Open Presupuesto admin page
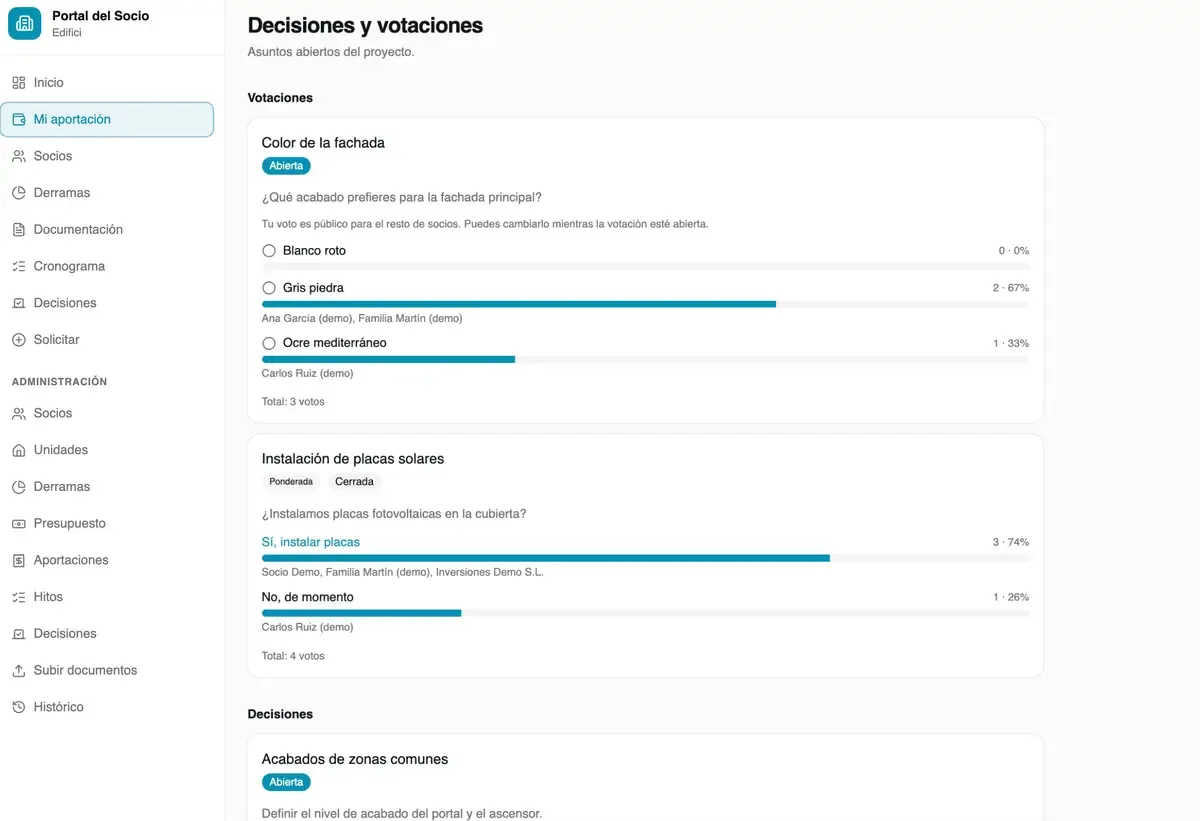Screen dimensions: 1200x821 (107, 524)
